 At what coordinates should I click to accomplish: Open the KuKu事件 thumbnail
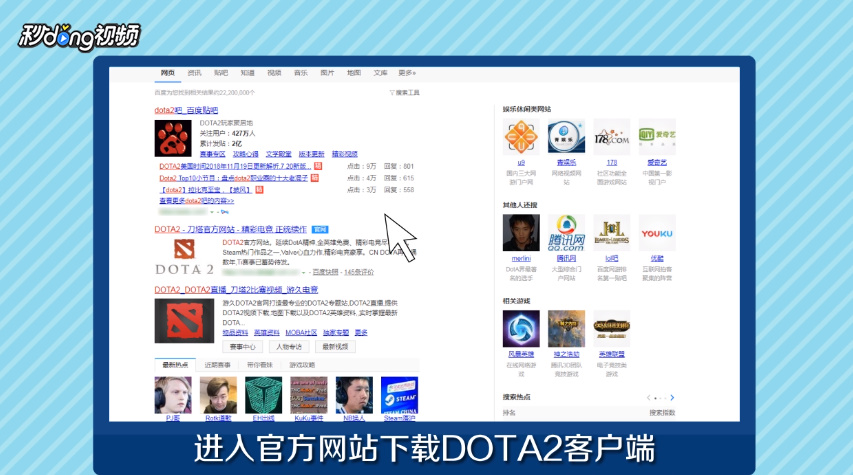pos(309,395)
